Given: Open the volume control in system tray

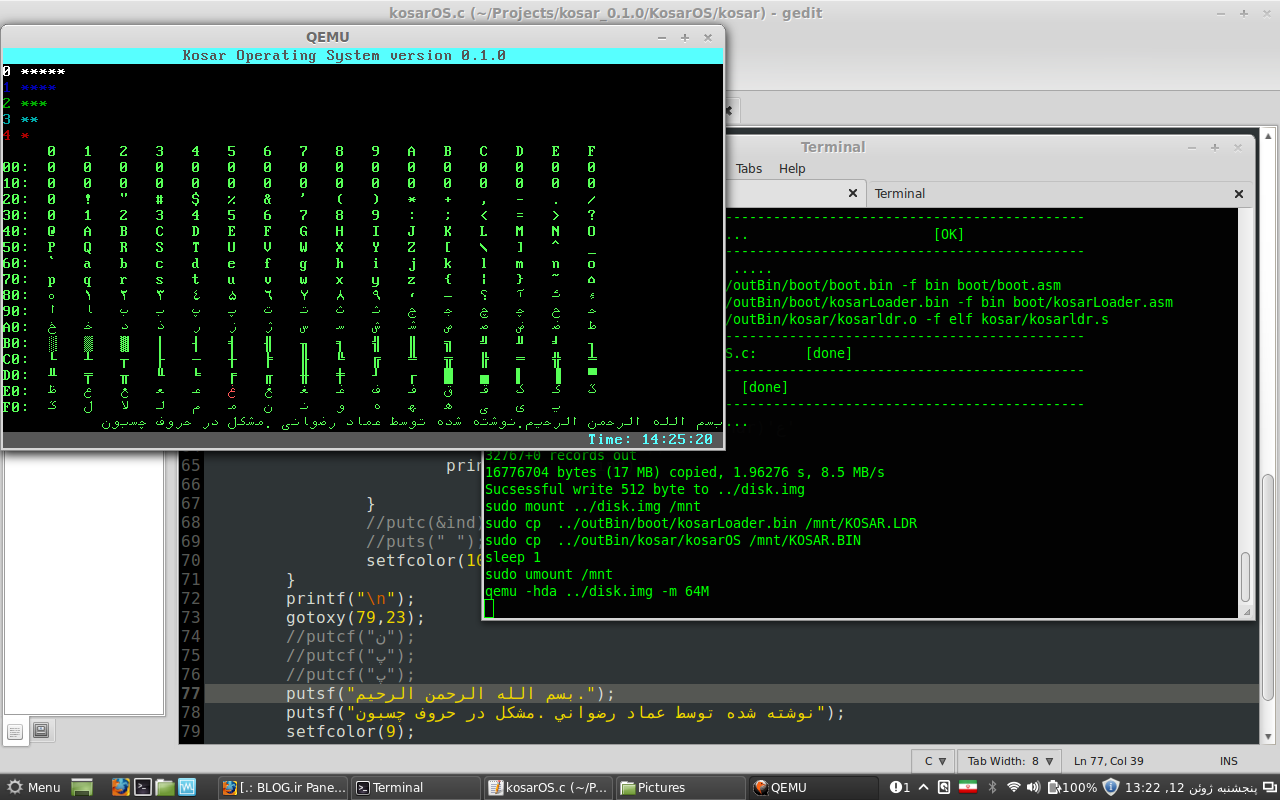Looking at the screenshot, I should 1034,787.
